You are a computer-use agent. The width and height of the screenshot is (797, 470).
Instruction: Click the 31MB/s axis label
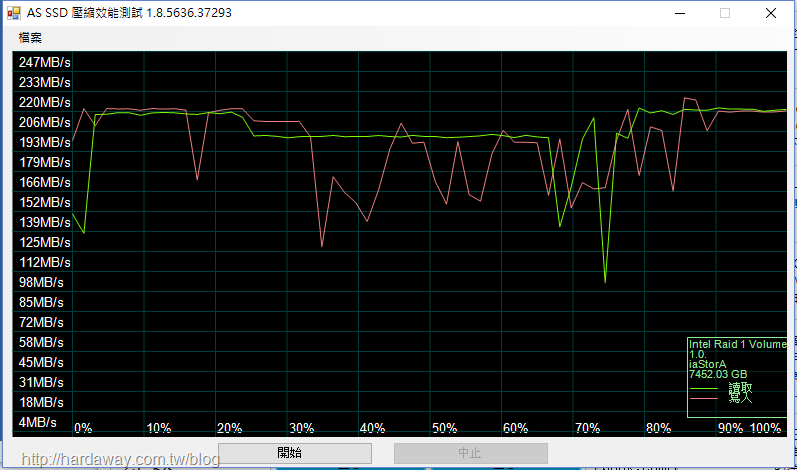point(41,383)
